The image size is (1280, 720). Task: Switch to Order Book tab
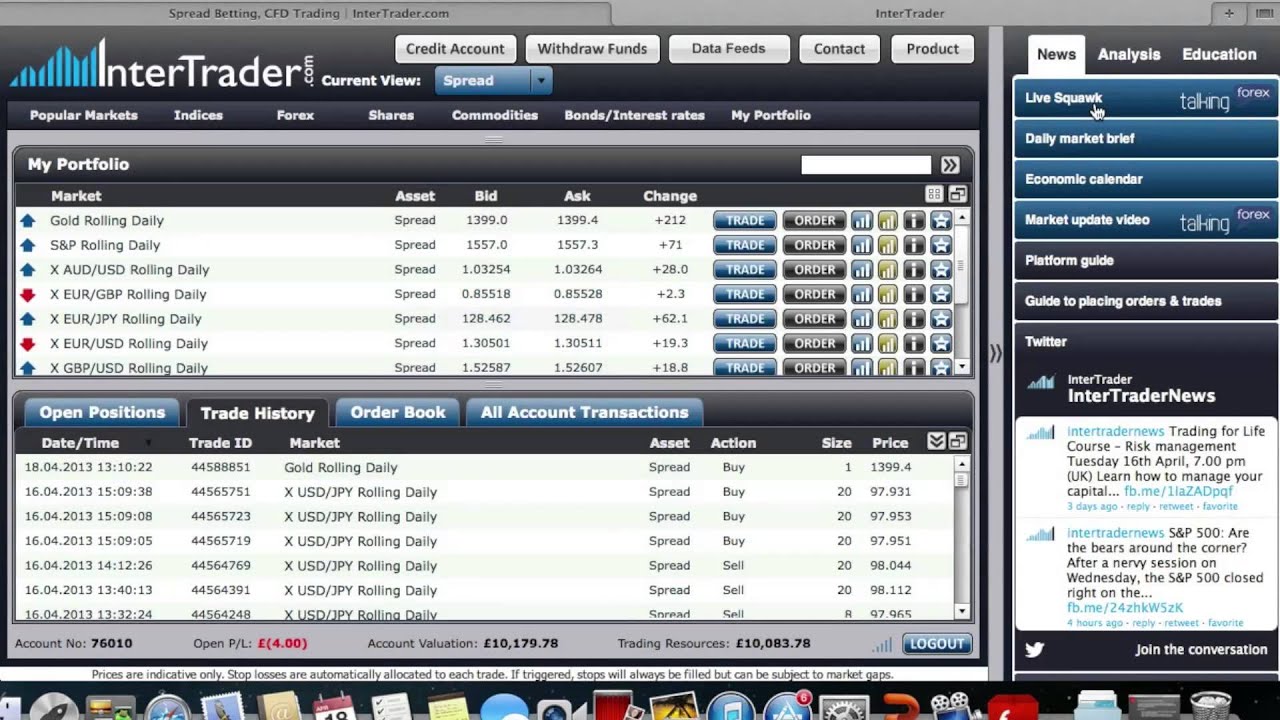tap(397, 412)
